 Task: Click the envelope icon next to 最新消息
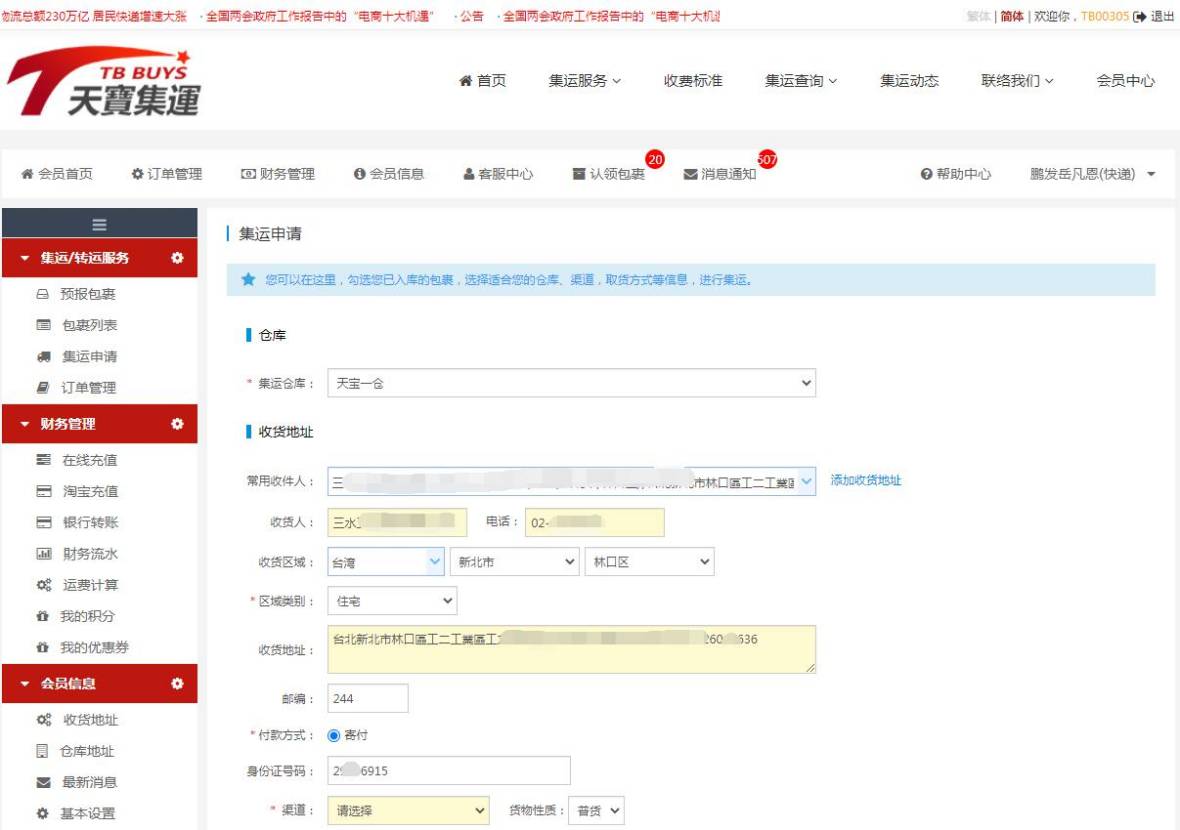tap(44, 783)
